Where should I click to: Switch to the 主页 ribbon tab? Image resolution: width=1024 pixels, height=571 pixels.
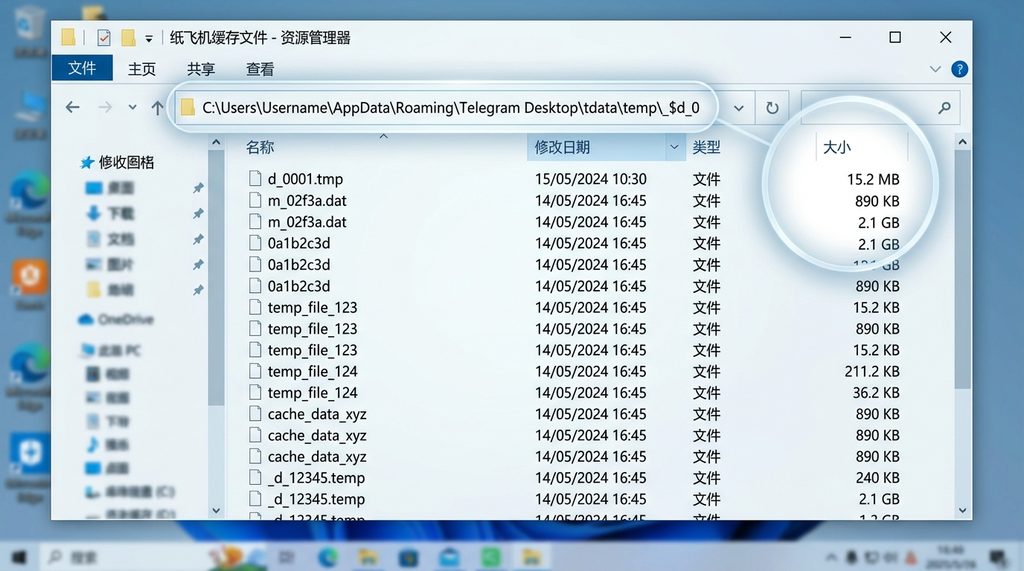click(x=142, y=69)
